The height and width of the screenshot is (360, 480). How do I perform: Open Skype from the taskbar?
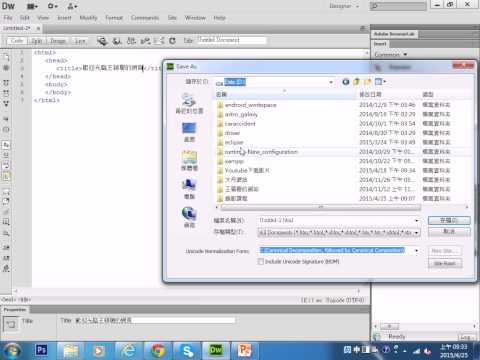(x=187, y=350)
